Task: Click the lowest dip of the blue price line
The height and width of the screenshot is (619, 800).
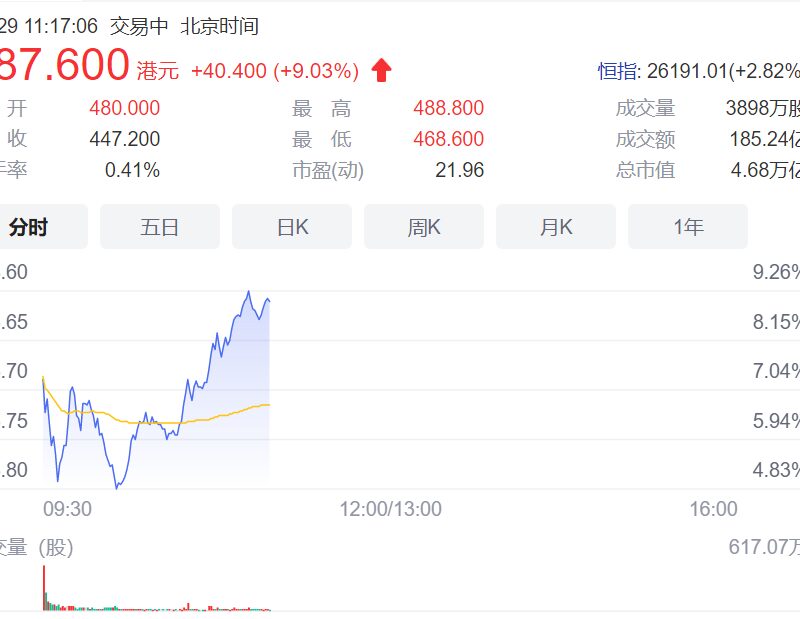Action: click(x=117, y=487)
